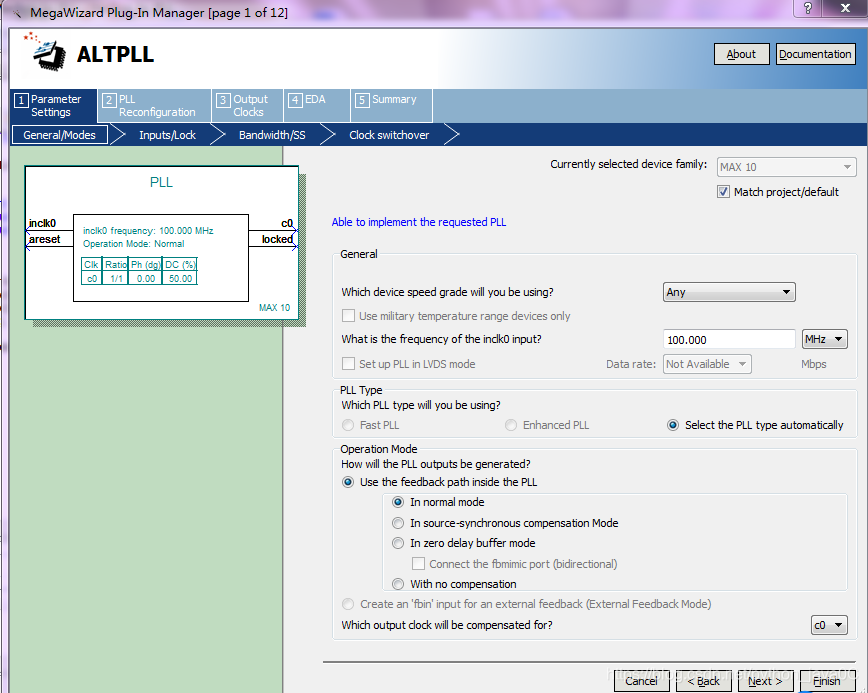868x693 pixels.
Task: Open the Data rate dropdown
Action: (x=707, y=364)
